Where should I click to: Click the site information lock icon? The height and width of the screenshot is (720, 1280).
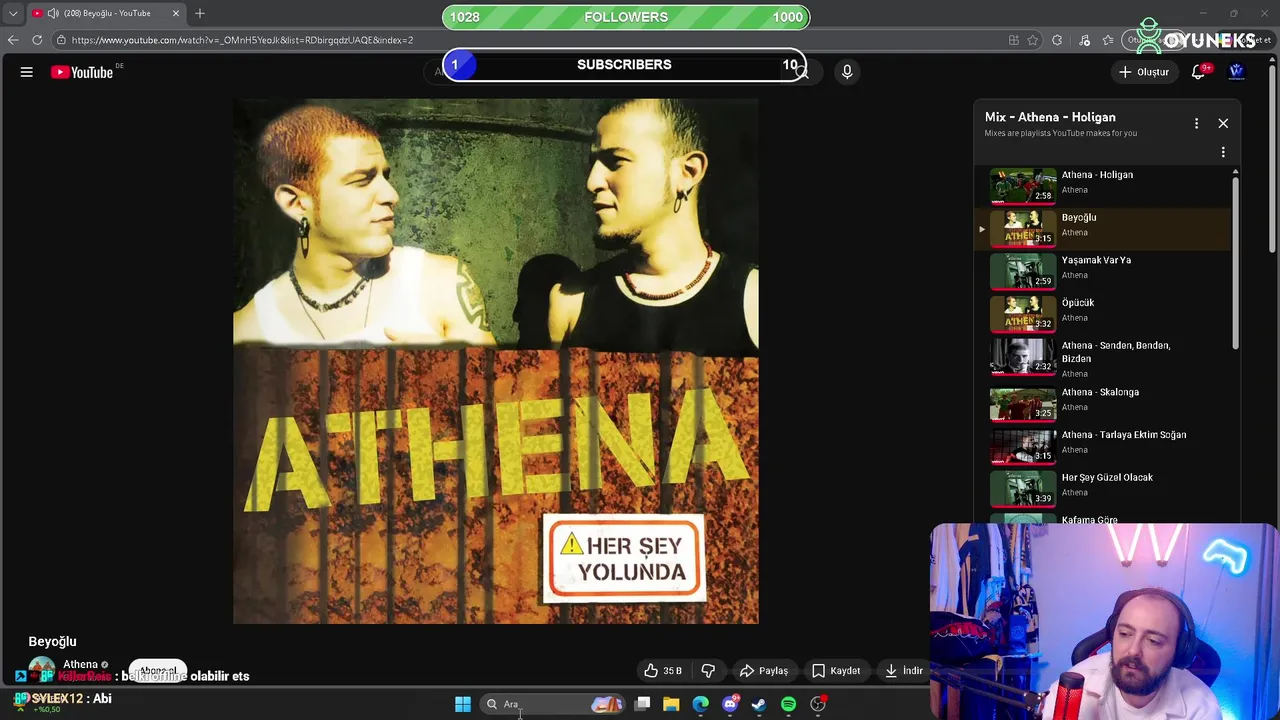(x=61, y=40)
